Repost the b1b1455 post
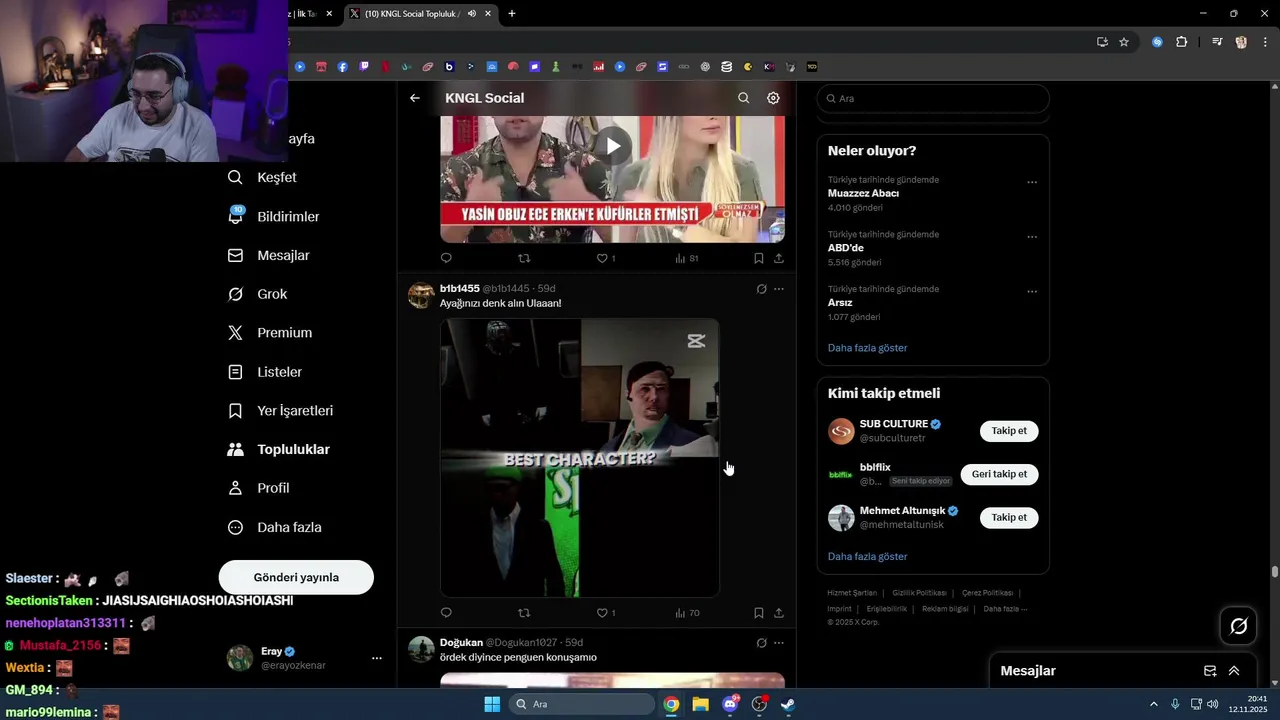 point(524,613)
